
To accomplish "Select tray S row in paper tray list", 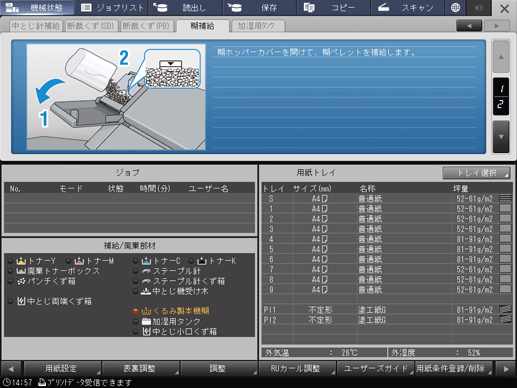I will [x=387, y=198].
